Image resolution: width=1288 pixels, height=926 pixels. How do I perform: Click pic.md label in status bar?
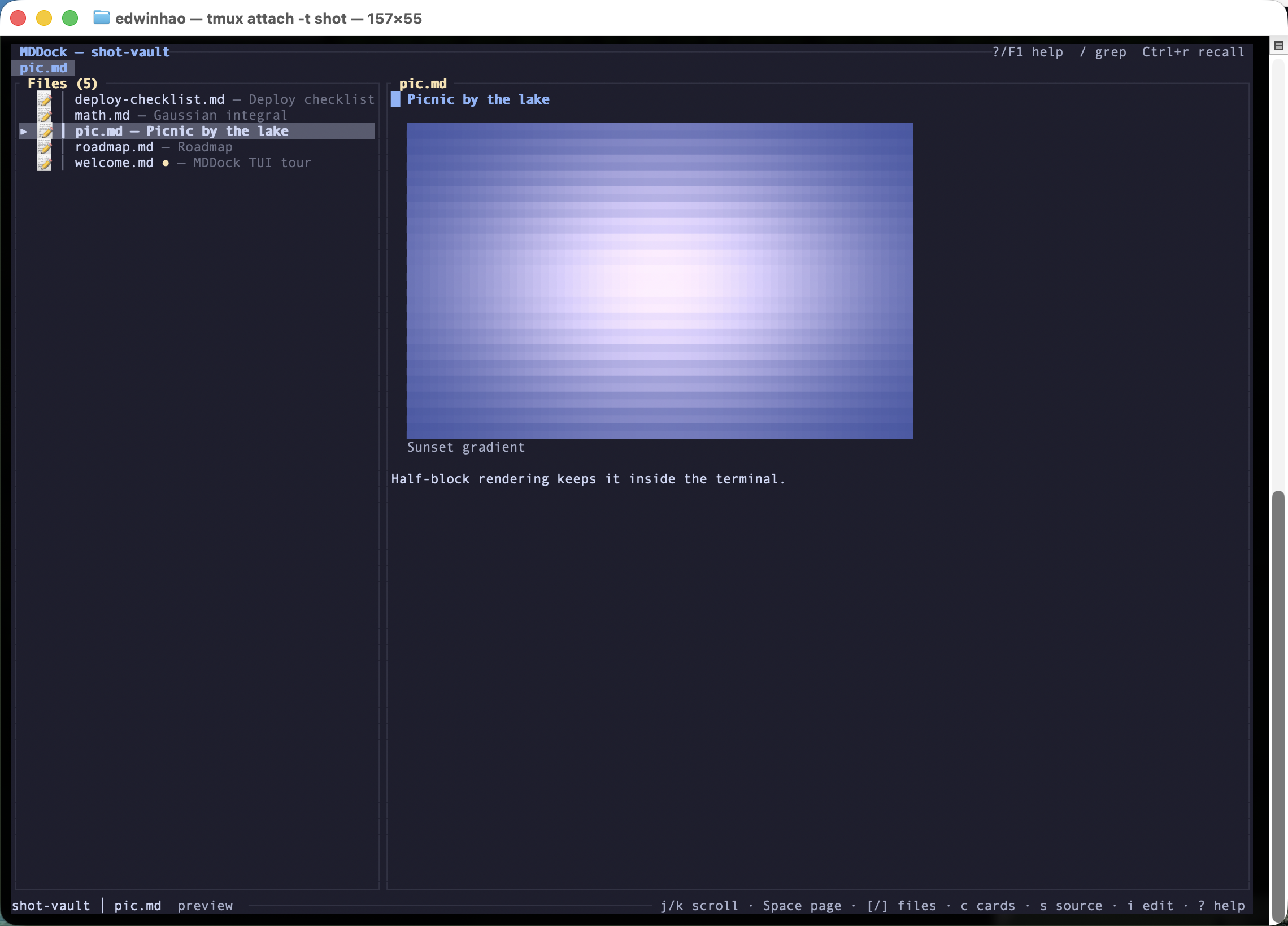137,906
